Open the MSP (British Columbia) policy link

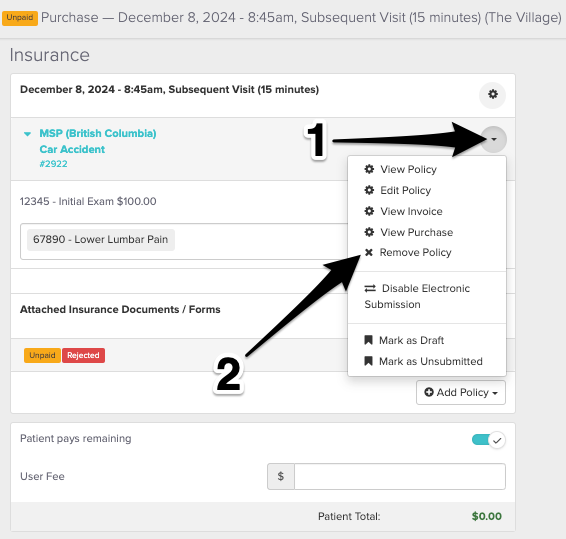coord(98,133)
